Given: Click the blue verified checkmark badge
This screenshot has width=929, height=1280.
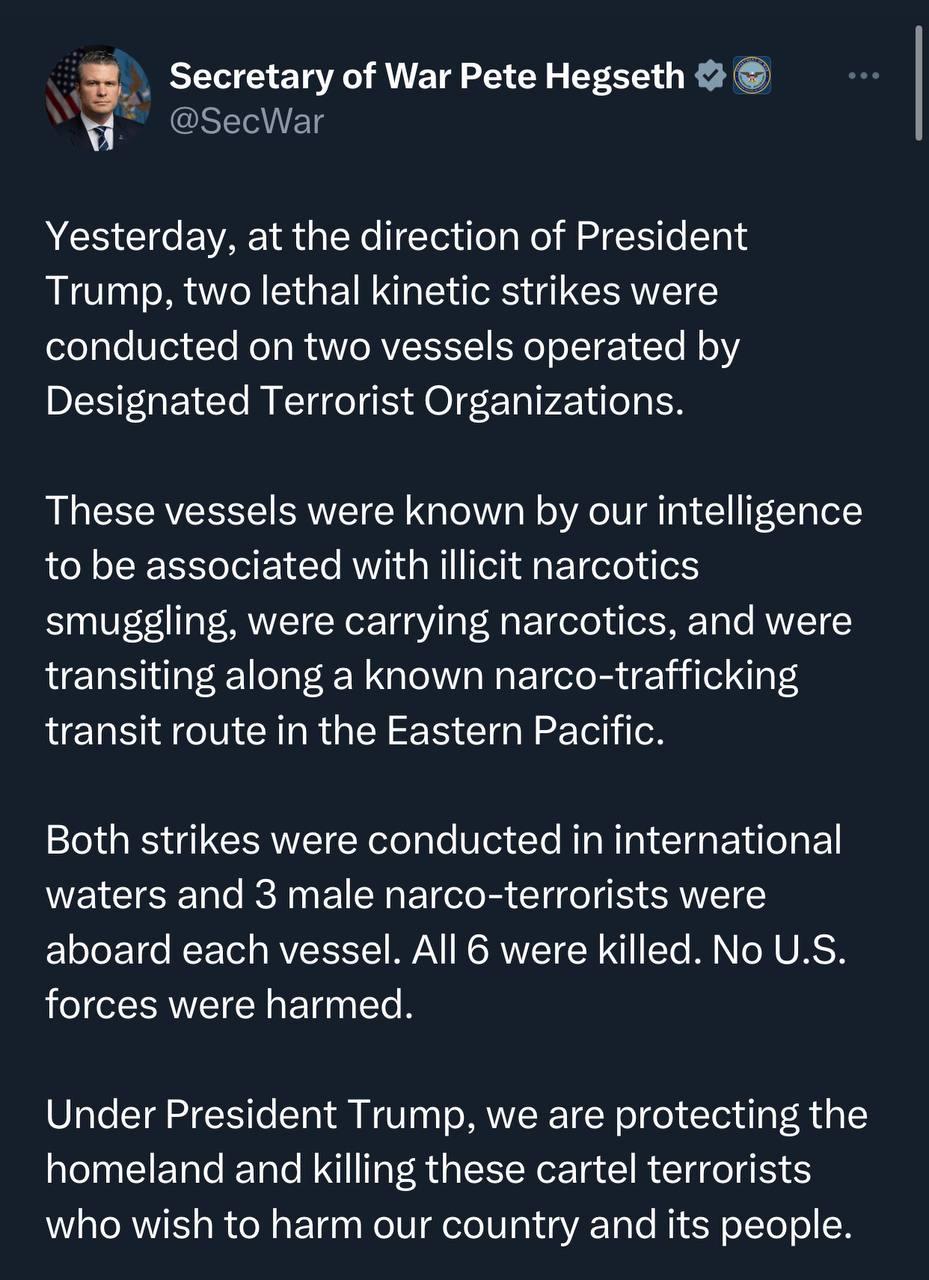Looking at the screenshot, I should 709,76.
